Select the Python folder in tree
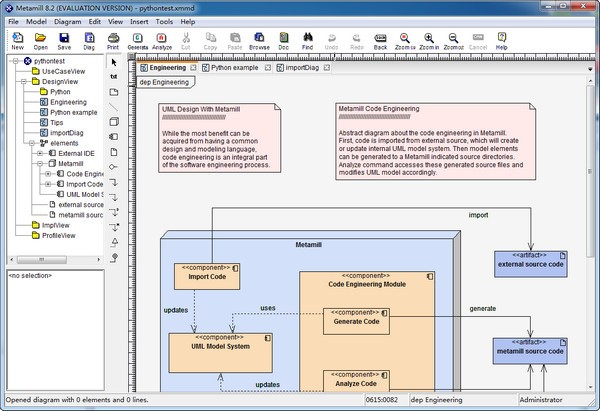This screenshot has width=600, height=411. (x=55, y=92)
